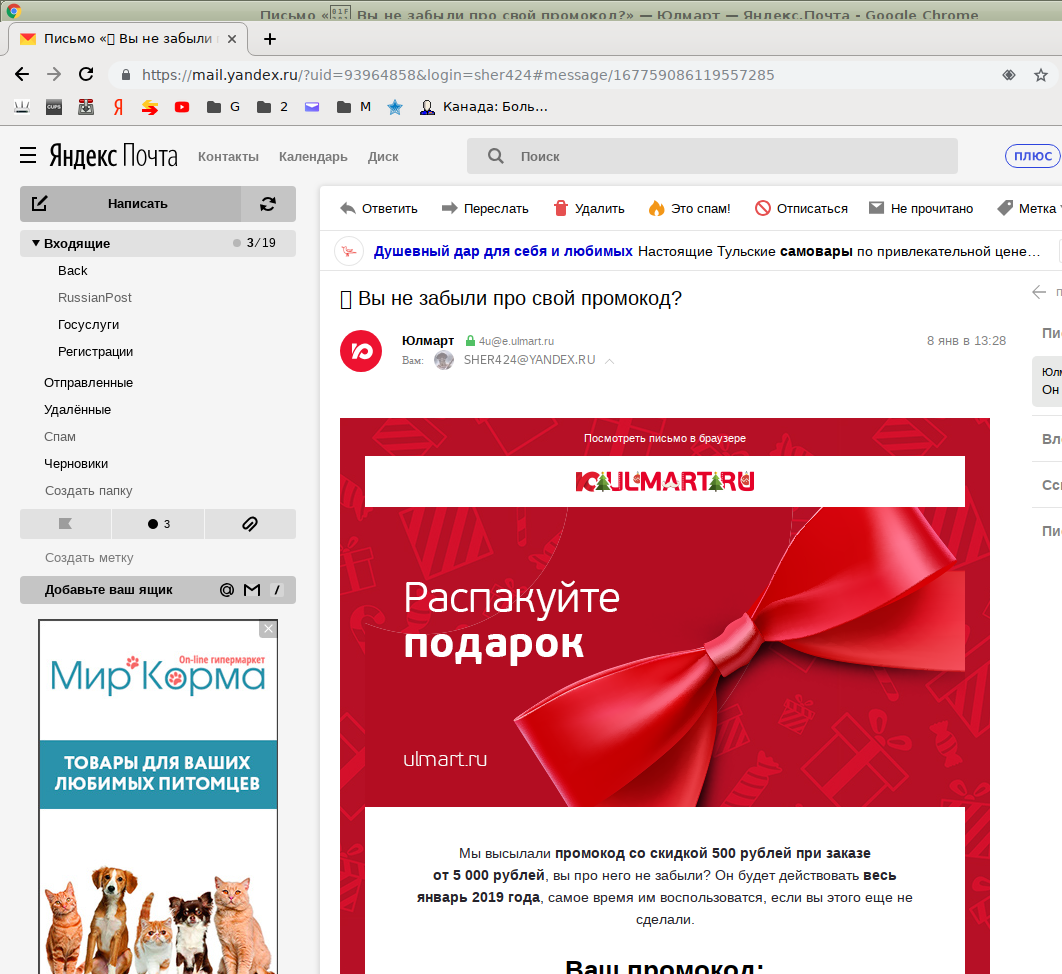1062x974 pixels.
Task: Open a new browser tab
Action: click(x=270, y=39)
